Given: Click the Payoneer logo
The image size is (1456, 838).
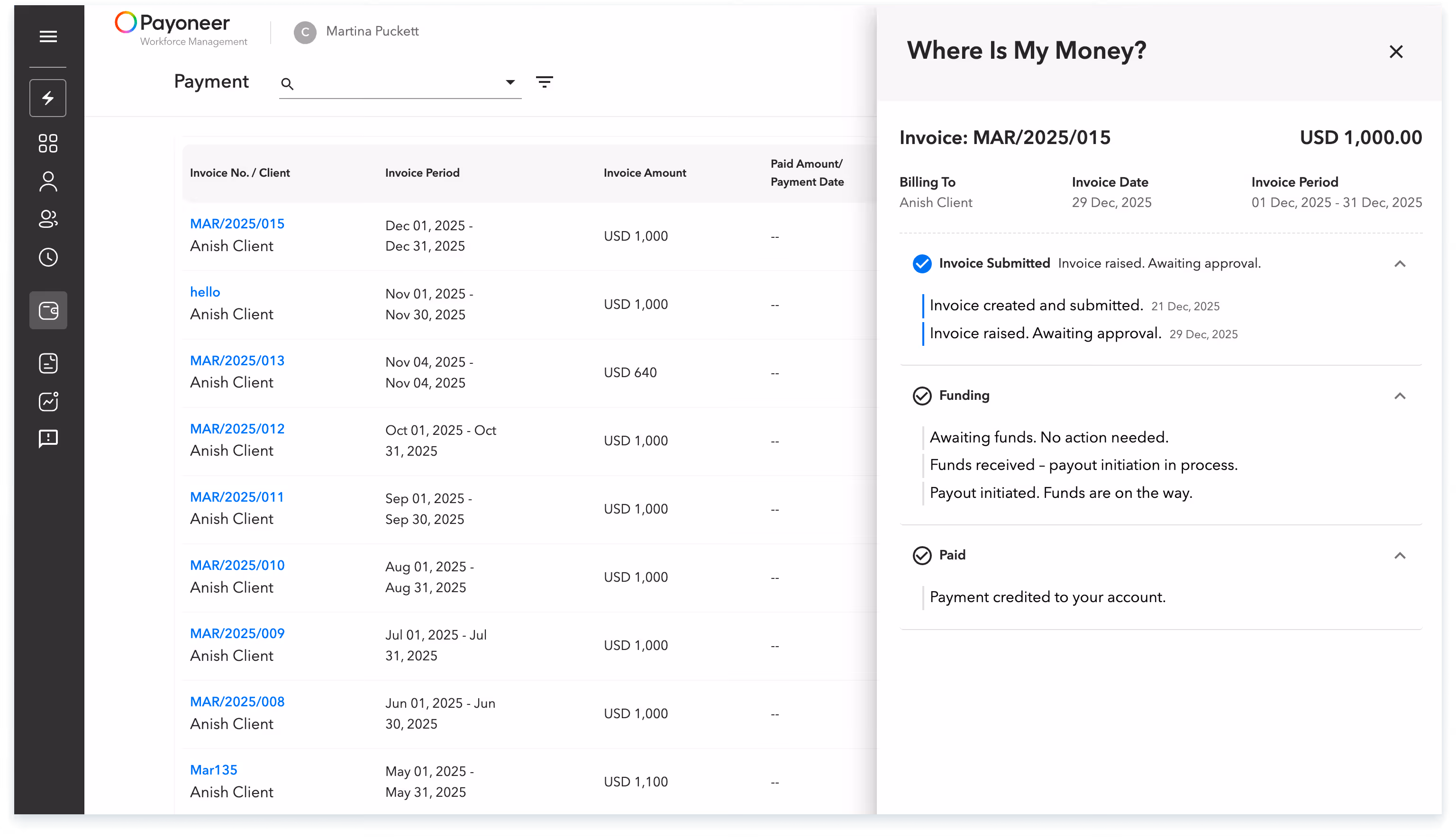Looking at the screenshot, I should [182, 29].
